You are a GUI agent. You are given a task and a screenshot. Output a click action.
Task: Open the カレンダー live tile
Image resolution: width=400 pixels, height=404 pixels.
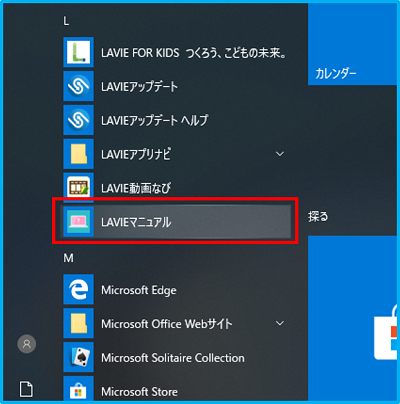353,44
